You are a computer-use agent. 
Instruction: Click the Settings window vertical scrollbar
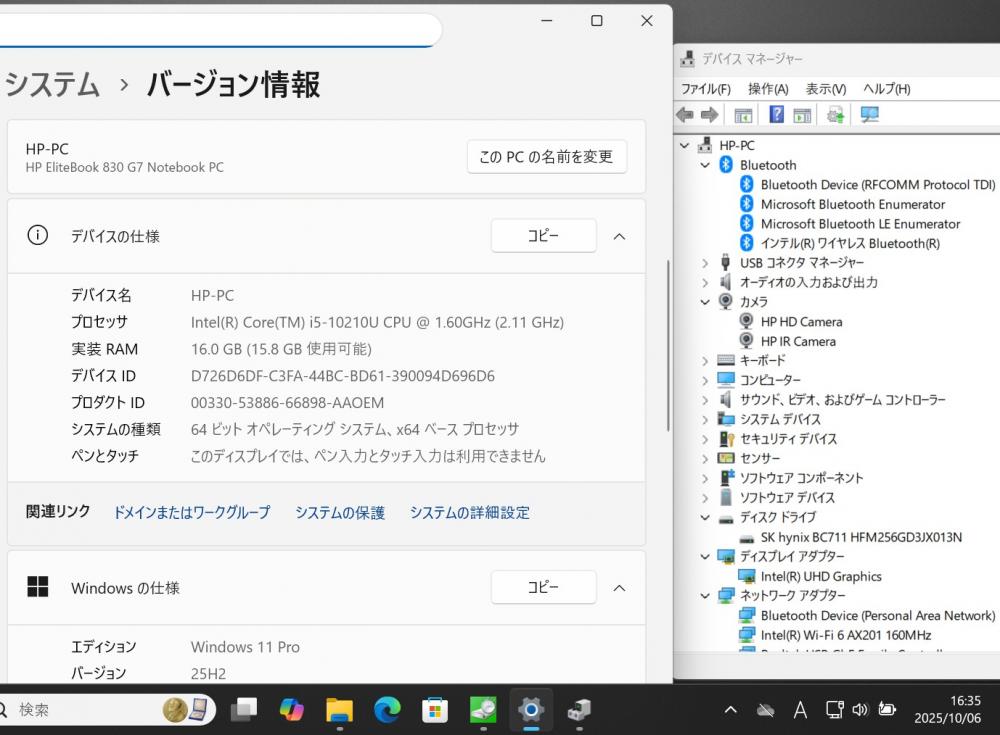[668, 345]
